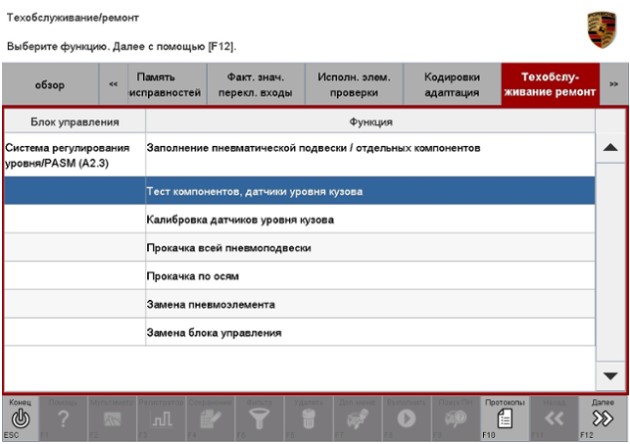Click the scroll-up arrow of function list
630x444 pixels.
(x=611, y=146)
